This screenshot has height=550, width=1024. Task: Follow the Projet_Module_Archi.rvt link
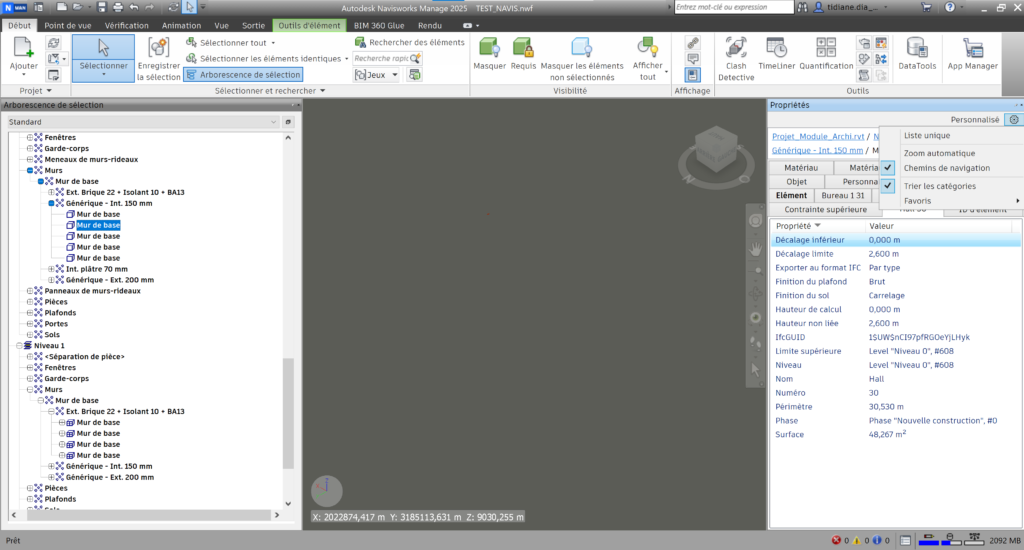click(x=816, y=136)
